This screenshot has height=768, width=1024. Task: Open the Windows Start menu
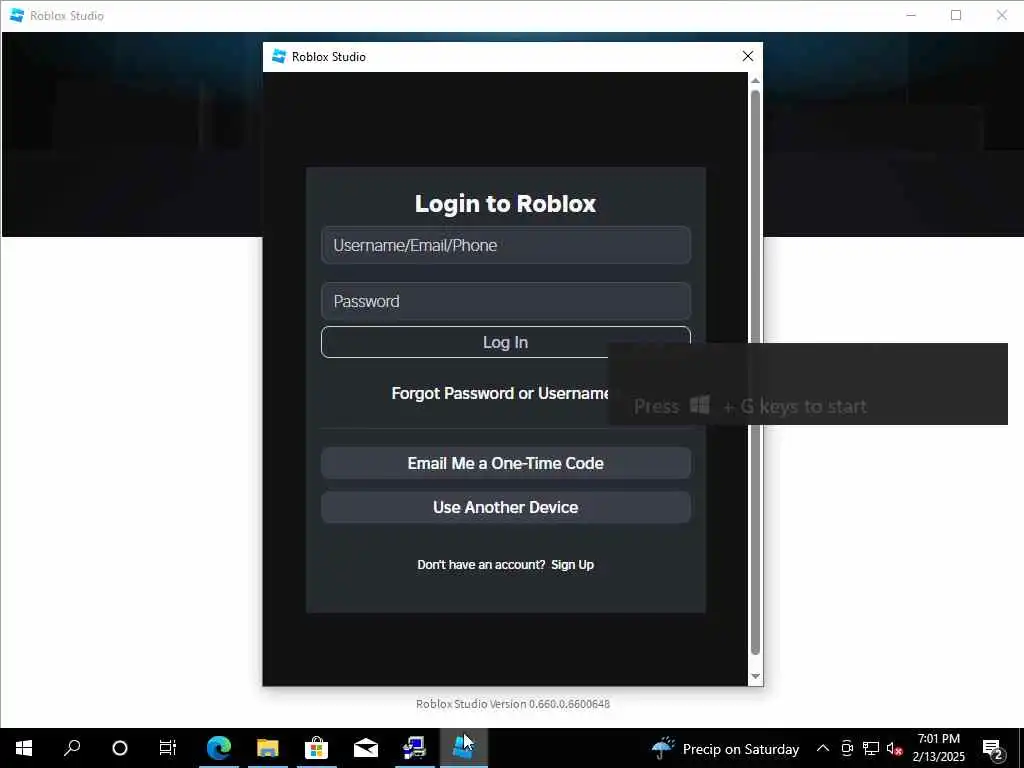[x=24, y=748]
